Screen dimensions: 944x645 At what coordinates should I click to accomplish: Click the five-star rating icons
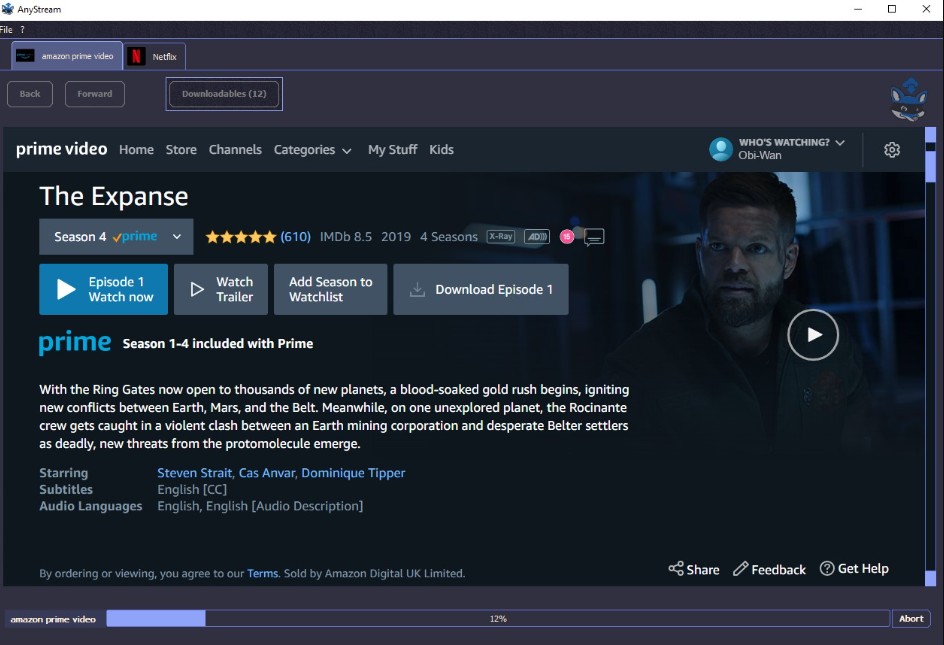click(x=241, y=237)
